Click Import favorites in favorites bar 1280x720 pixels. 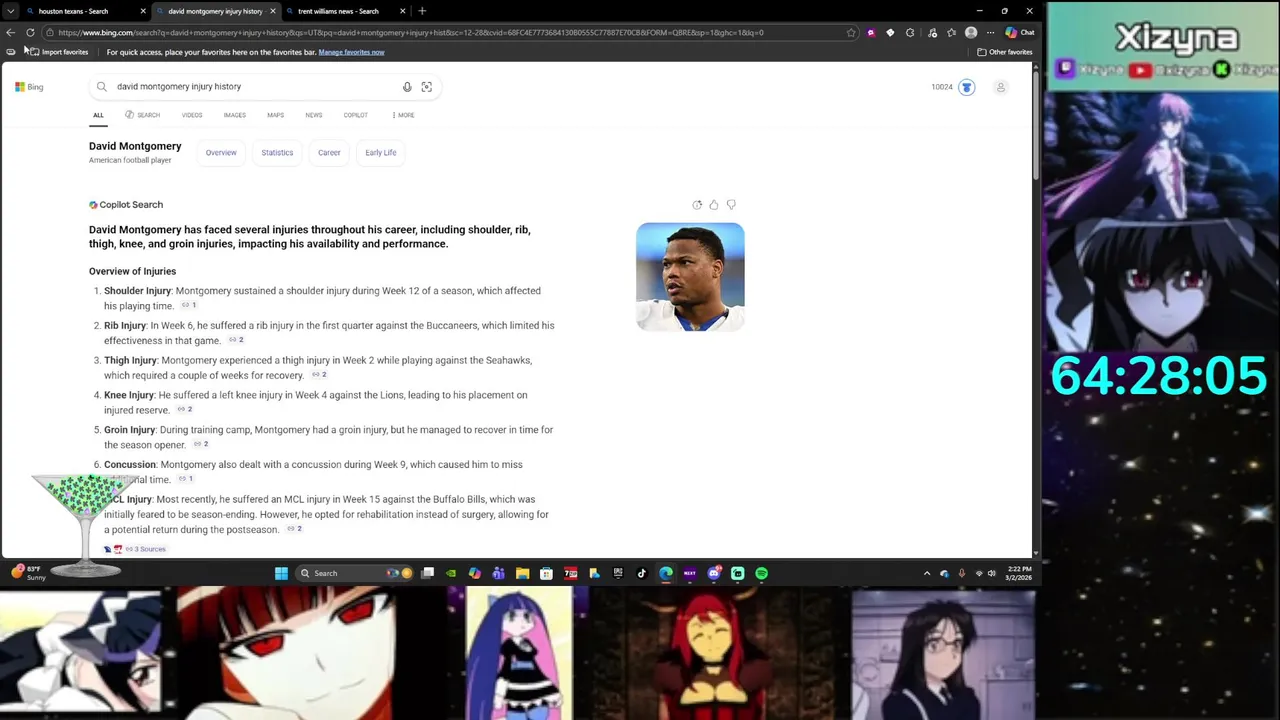58,52
